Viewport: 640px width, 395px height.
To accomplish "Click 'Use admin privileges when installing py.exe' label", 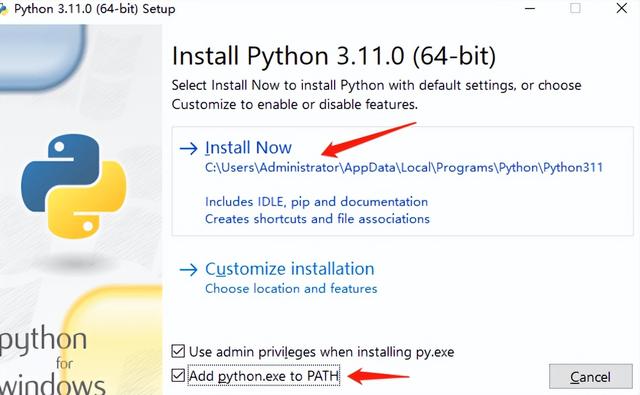I will coord(322,352).
